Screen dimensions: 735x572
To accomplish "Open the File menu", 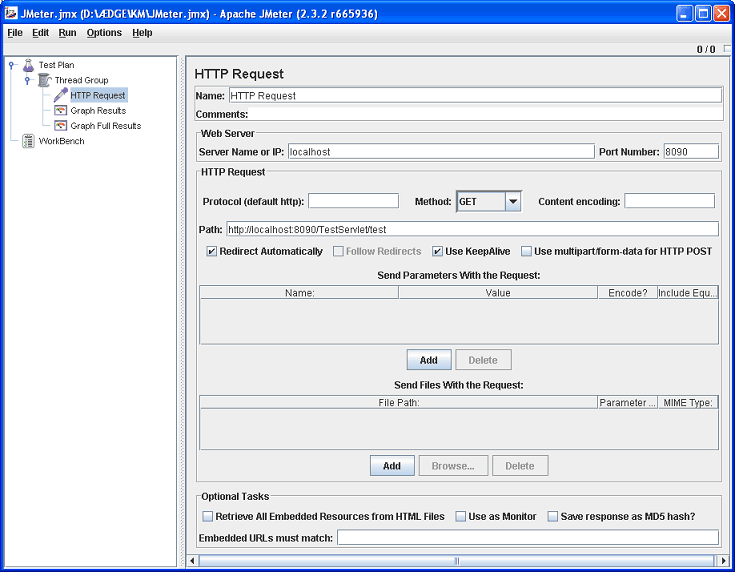I will tap(15, 33).
